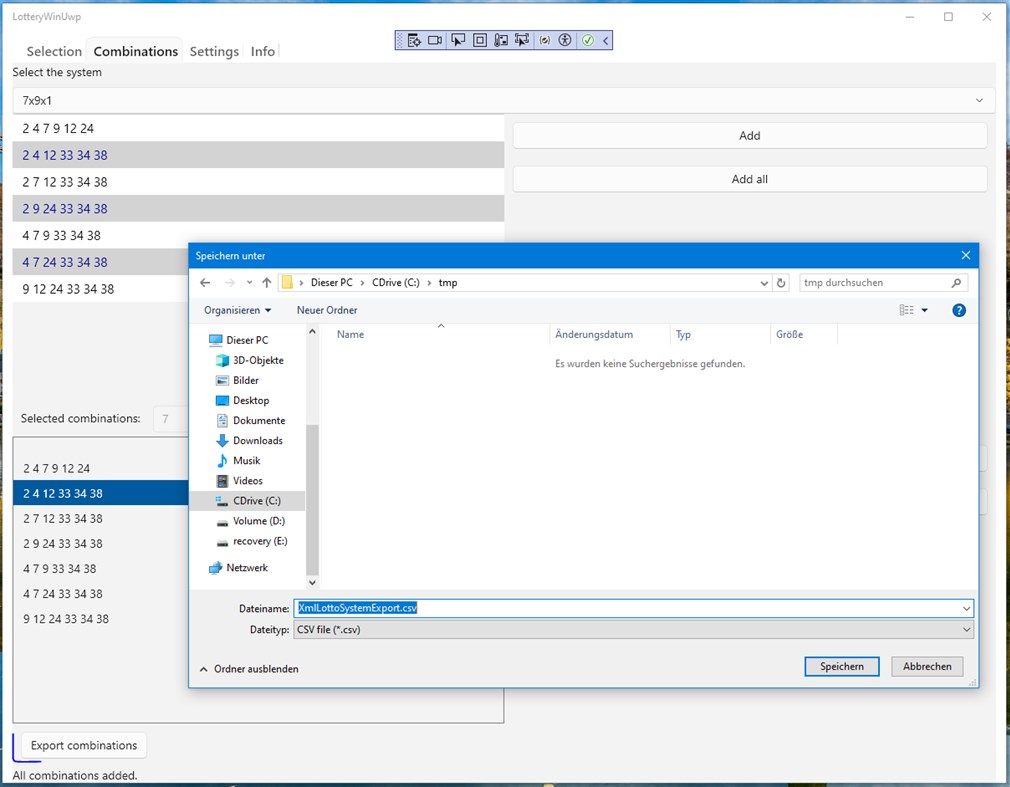Run the accessibility checker icon
The image size is (1010, 787).
point(565,40)
